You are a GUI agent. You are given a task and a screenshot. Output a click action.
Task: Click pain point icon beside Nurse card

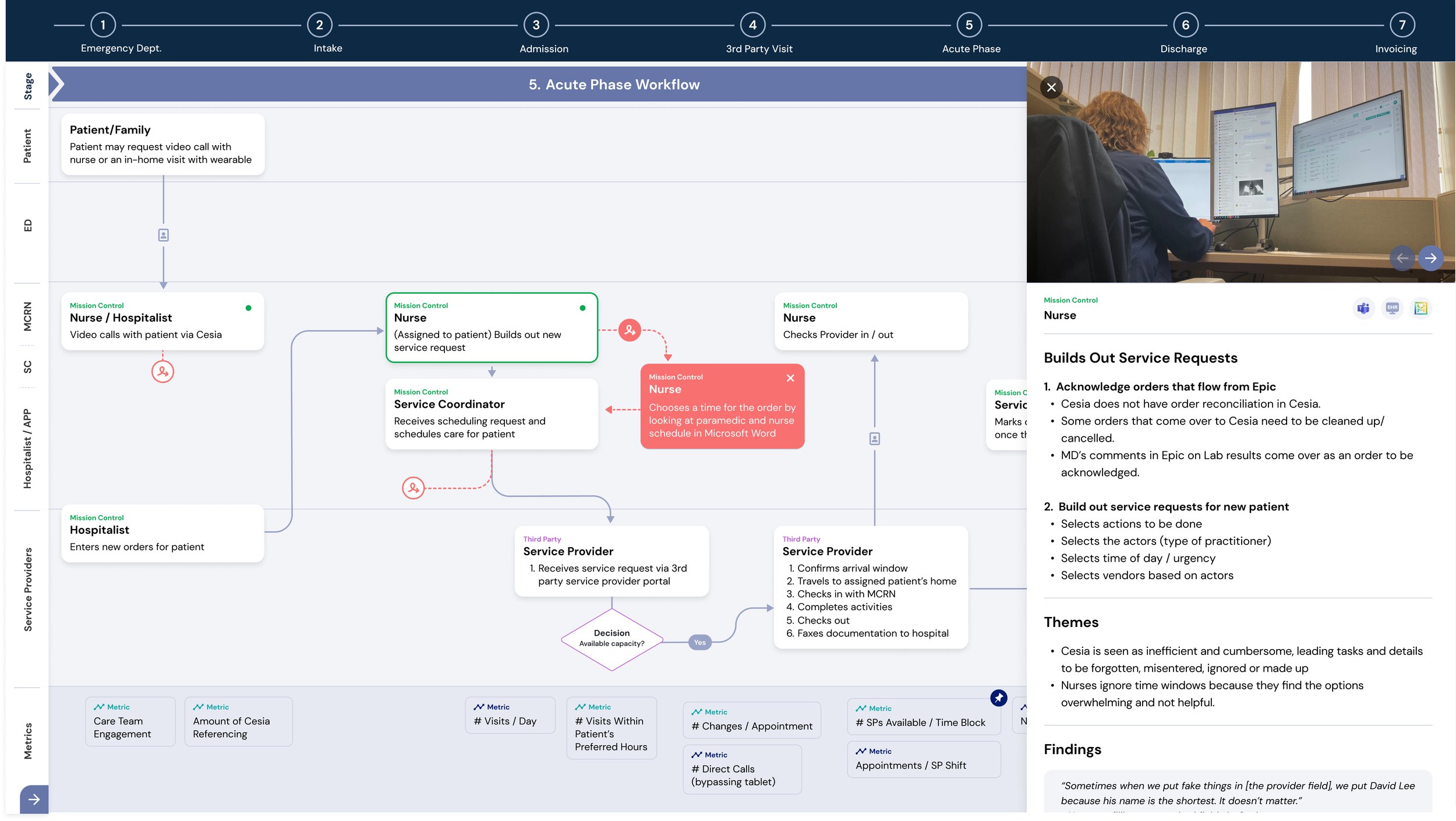pos(630,330)
